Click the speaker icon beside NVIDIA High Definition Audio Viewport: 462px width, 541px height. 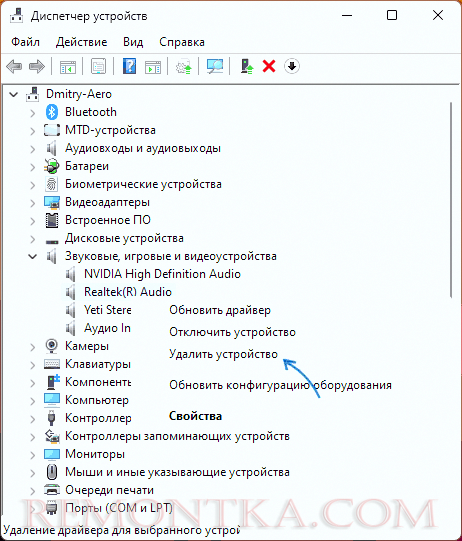point(71,274)
